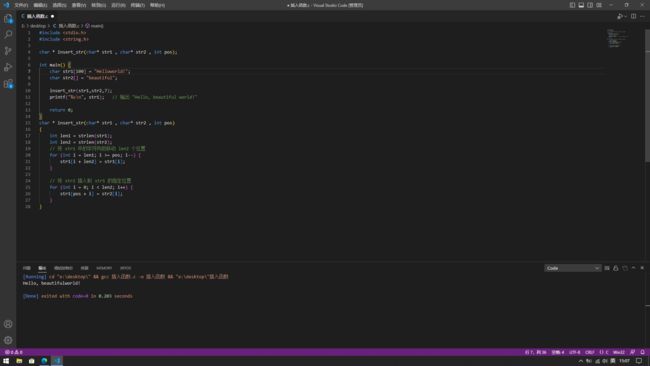Expand the main() breadcrumb symbol
Image resolution: width=650 pixels, height=366 pixels.
click(x=95, y=26)
